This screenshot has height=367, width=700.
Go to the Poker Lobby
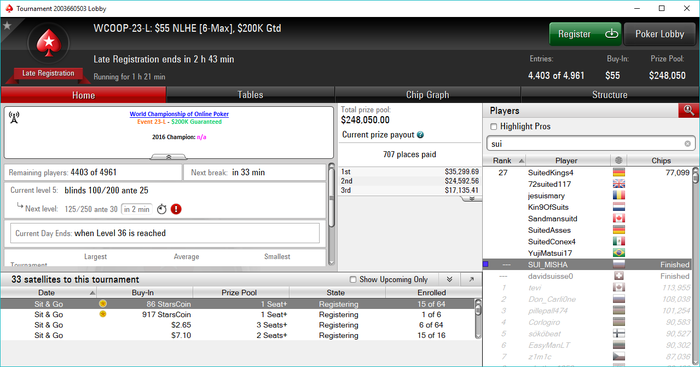click(659, 34)
